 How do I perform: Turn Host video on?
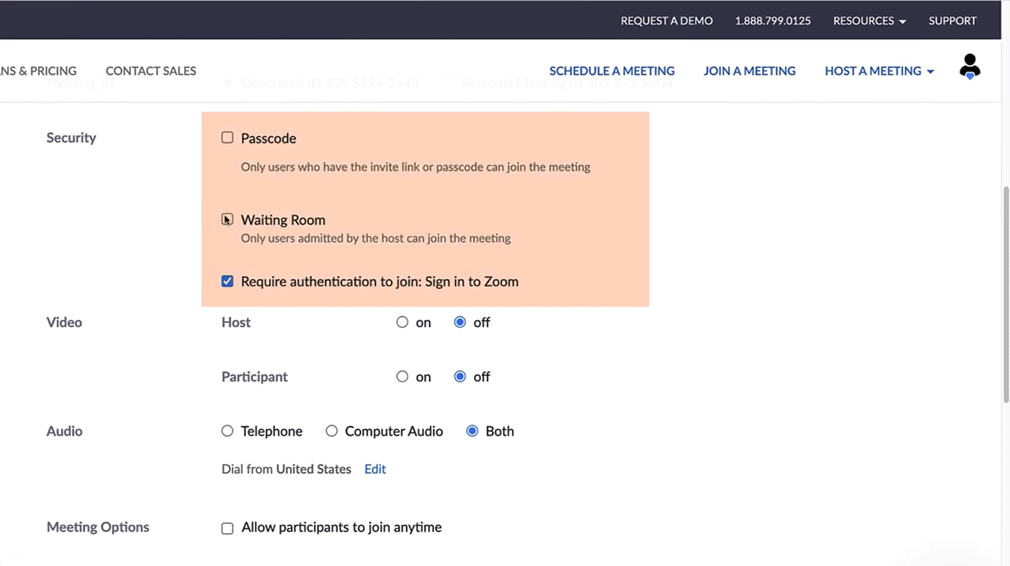tap(402, 322)
